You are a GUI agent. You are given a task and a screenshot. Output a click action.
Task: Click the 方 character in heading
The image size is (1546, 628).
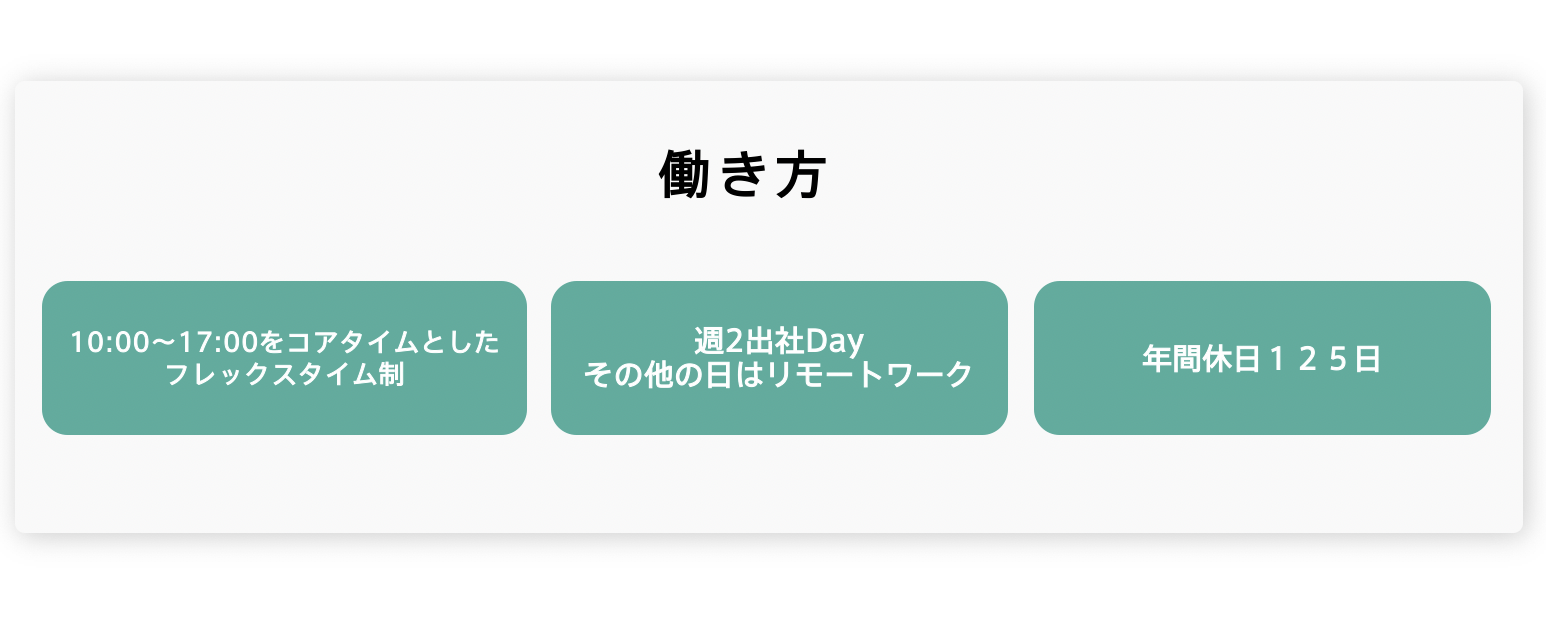point(800,177)
